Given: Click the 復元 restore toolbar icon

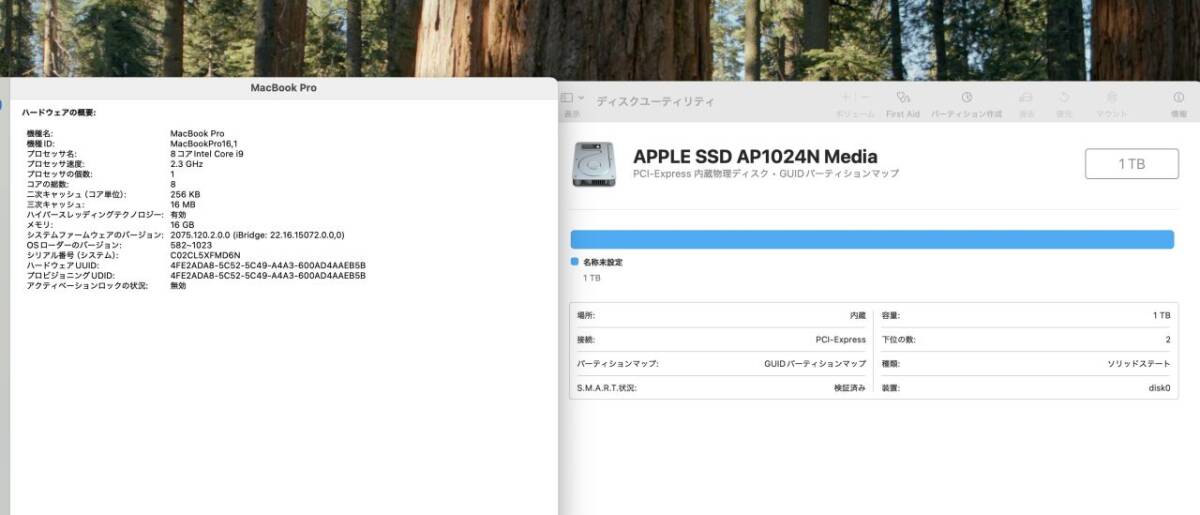Looking at the screenshot, I should (1064, 98).
